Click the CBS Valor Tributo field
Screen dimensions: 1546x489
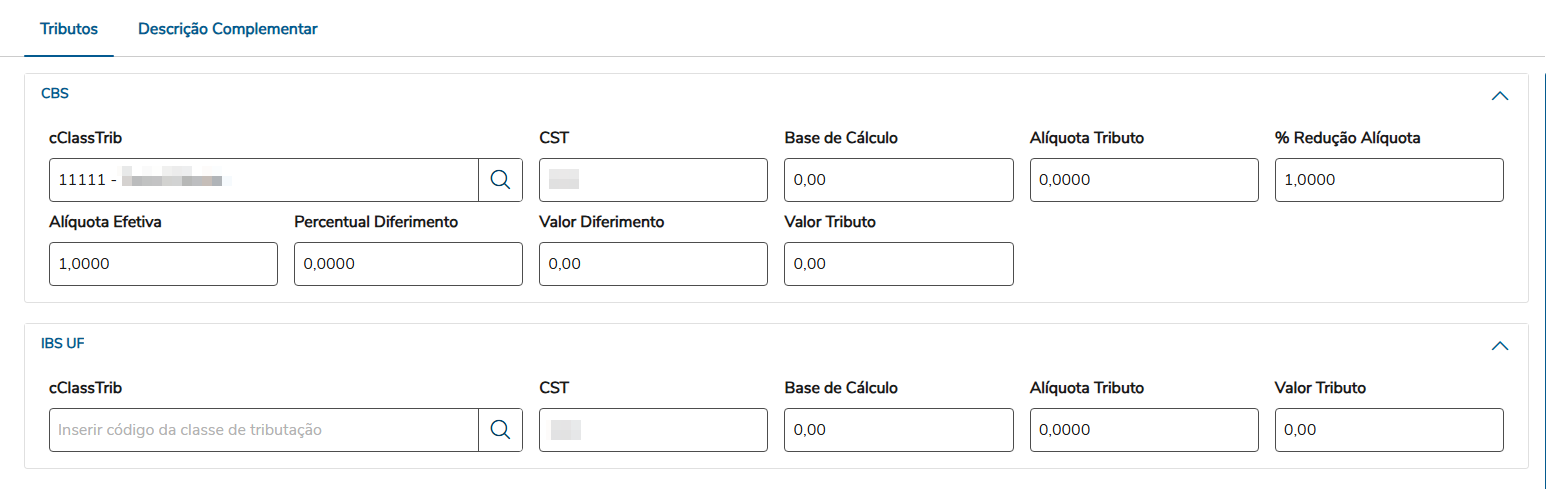click(x=898, y=264)
